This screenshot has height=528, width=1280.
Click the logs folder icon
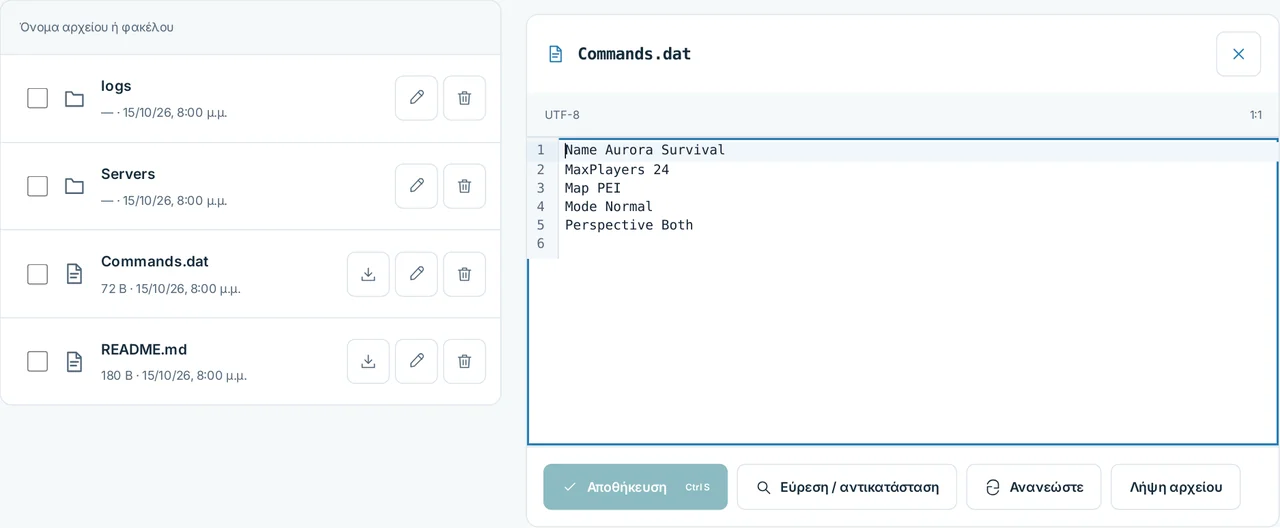coord(74,98)
